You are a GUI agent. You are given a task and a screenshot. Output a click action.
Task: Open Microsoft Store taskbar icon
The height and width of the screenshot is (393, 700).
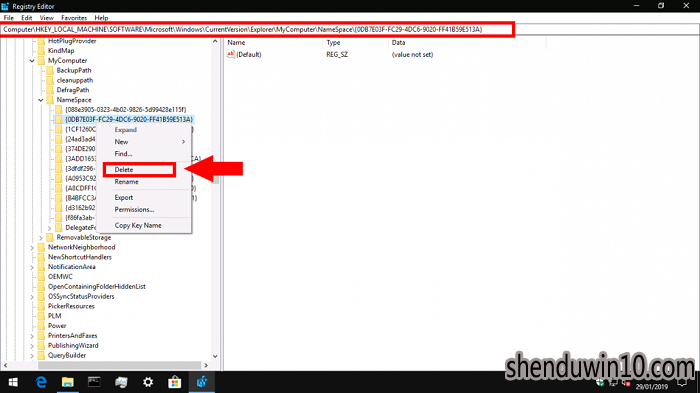(x=175, y=382)
